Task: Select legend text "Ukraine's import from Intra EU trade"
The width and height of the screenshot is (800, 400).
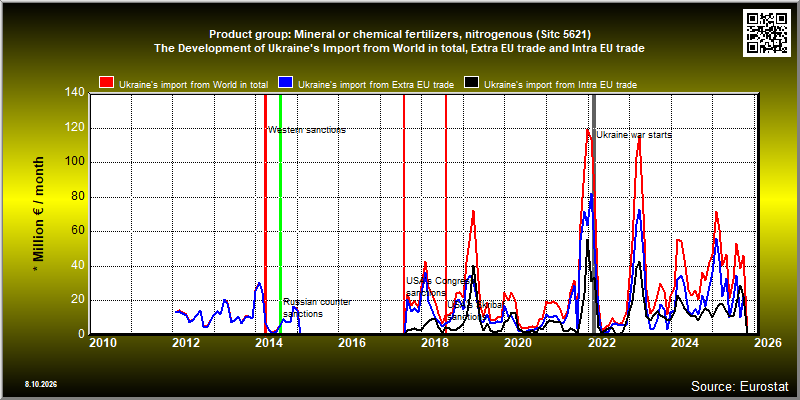Action: click(x=560, y=85)
